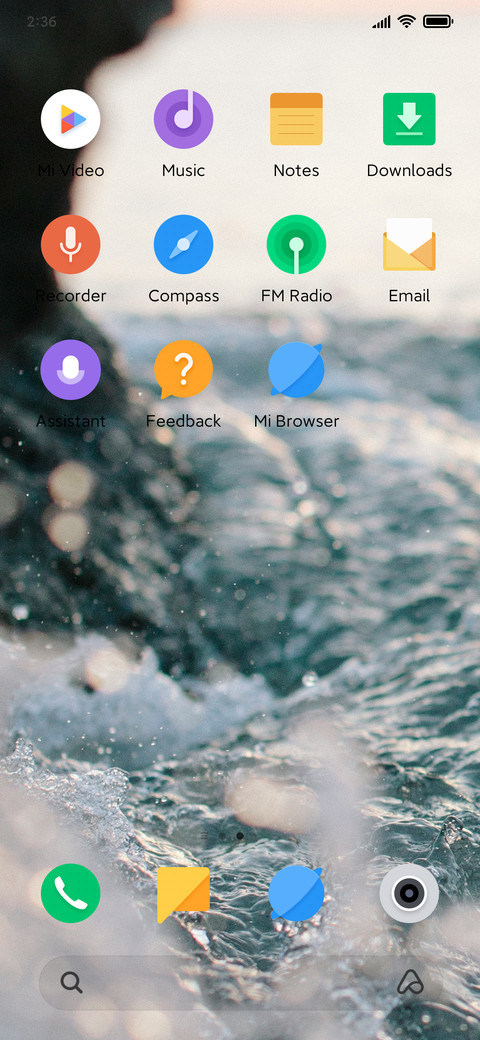Image resolution: width=480 pixels, height=1040 pixels.
Task: Launch FM Radio
Action: [x=296, y=244]
